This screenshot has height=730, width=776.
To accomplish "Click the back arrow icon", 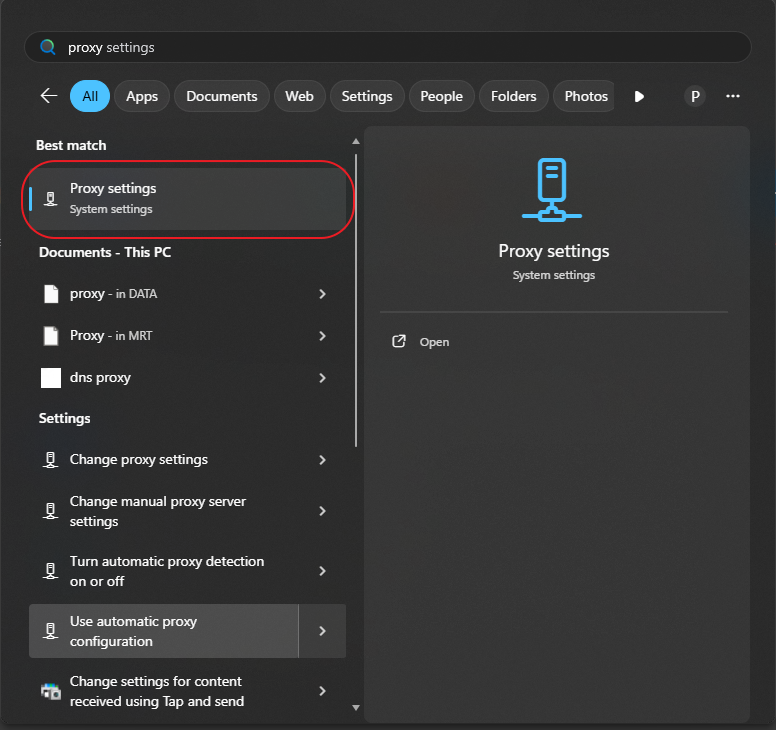I will 48,96.
